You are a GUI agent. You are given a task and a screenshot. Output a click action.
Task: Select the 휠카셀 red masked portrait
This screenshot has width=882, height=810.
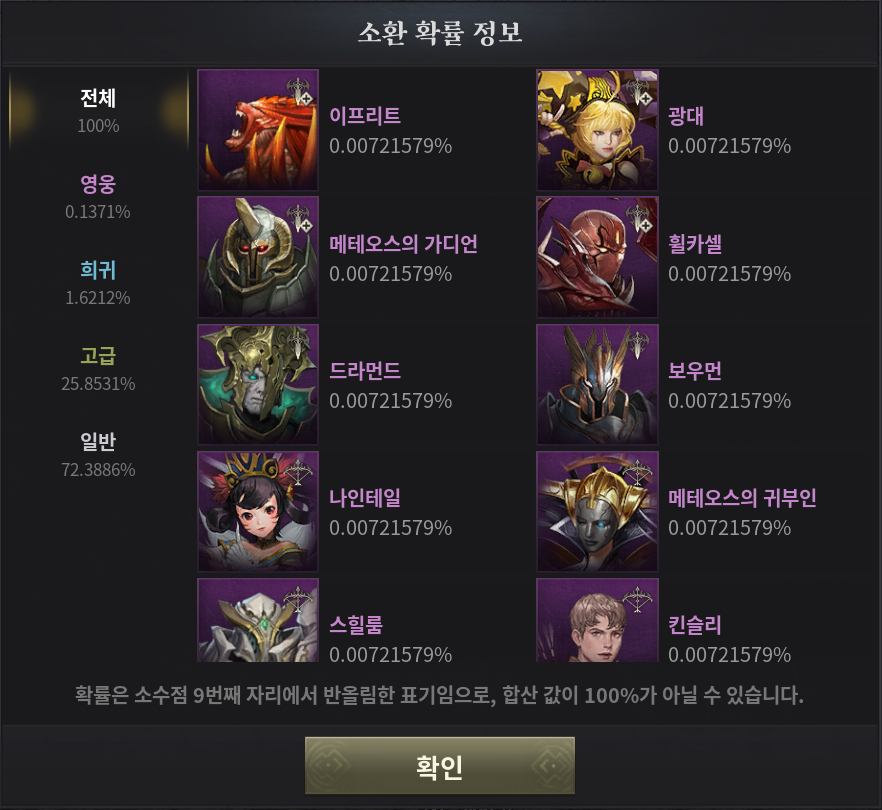pos(597,257)
